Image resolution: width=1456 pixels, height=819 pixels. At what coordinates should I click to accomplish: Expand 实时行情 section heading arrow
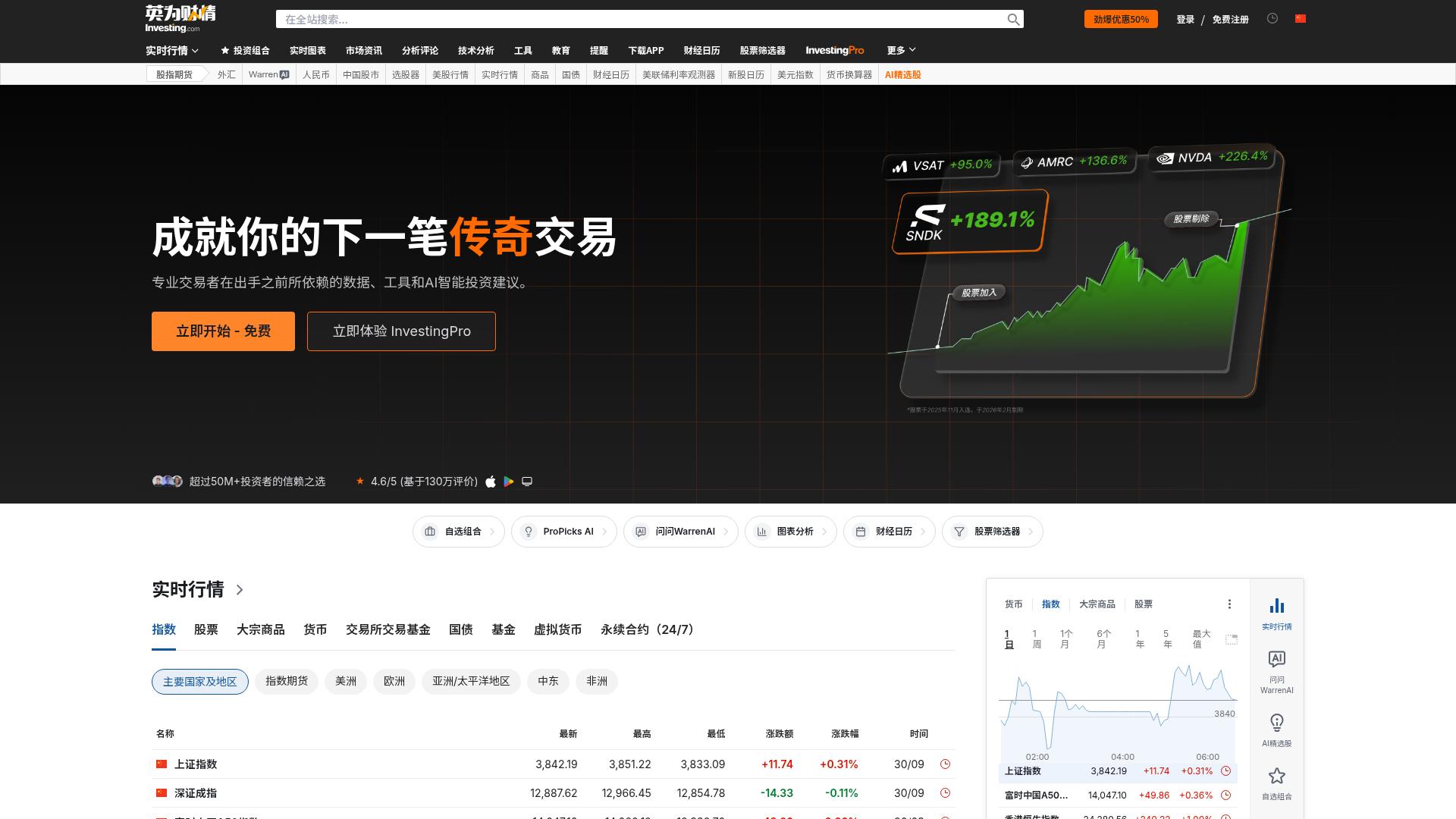click(240, 590)
